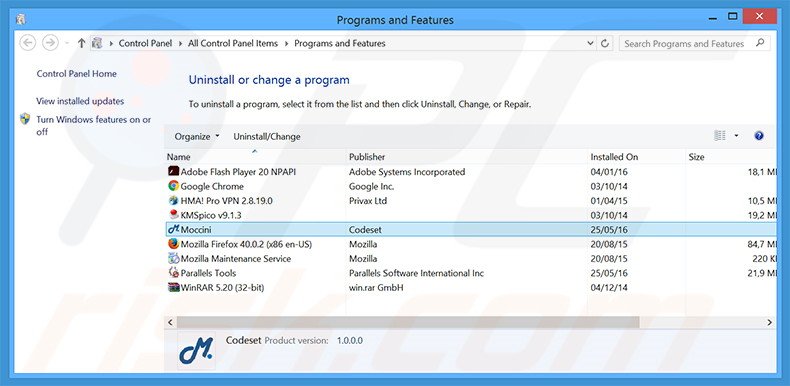Image resolution: width=790 pixels, height=386 pixels.
Task: Open the help question mark icon
Action: pos(759,136)
